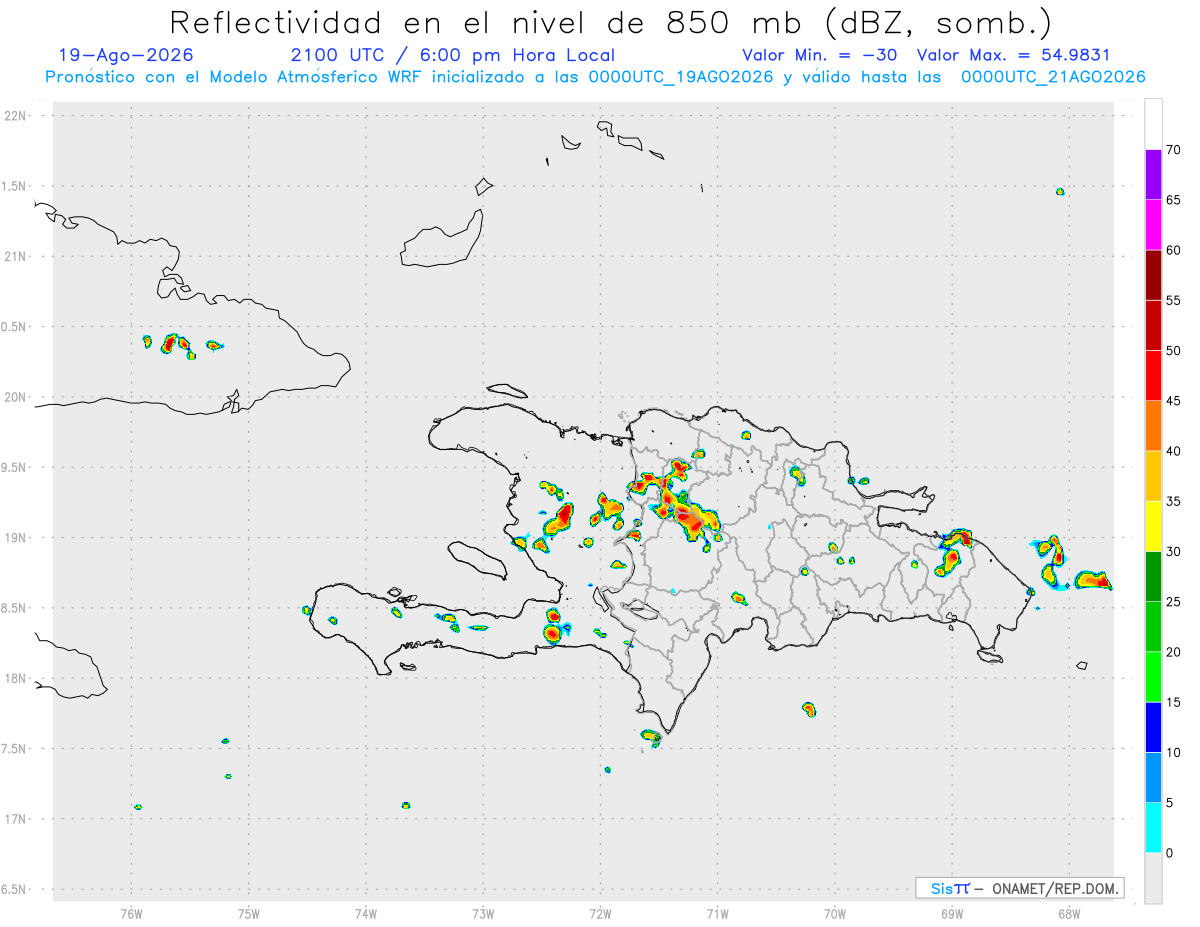Click the '15' value on the color bar
This screenshot has height=927, width=1200.
1174,702
